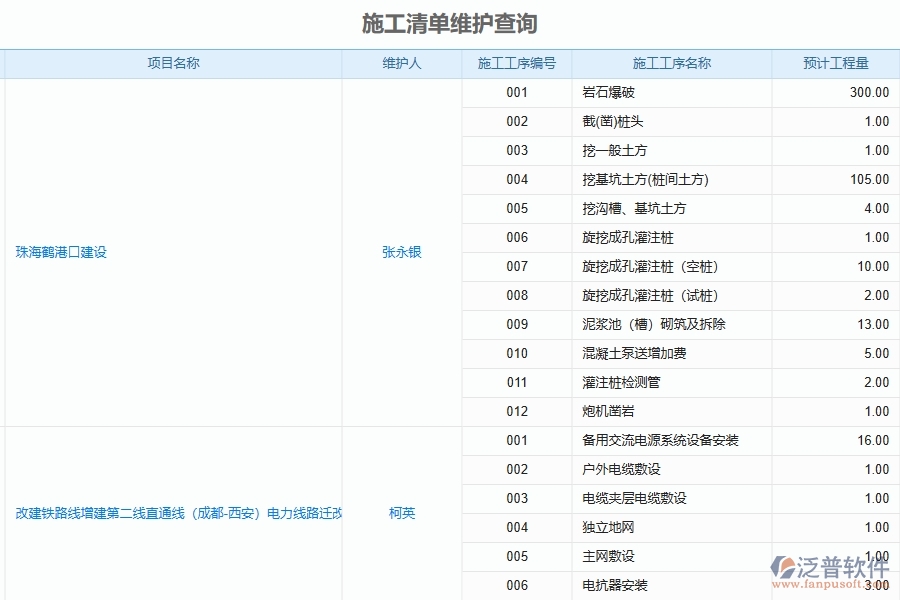
Task: Open the 改建铁路线增建第二线直通线 project link
Action: [174, 513]
